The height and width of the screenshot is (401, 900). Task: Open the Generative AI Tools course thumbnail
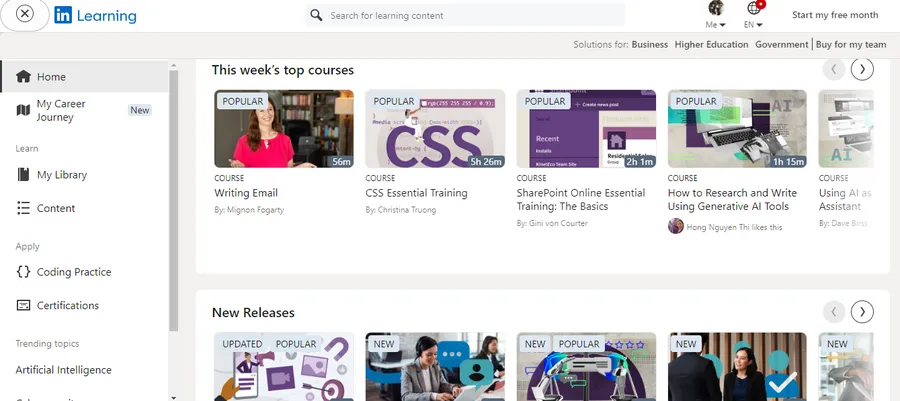(x=738, y=129)
